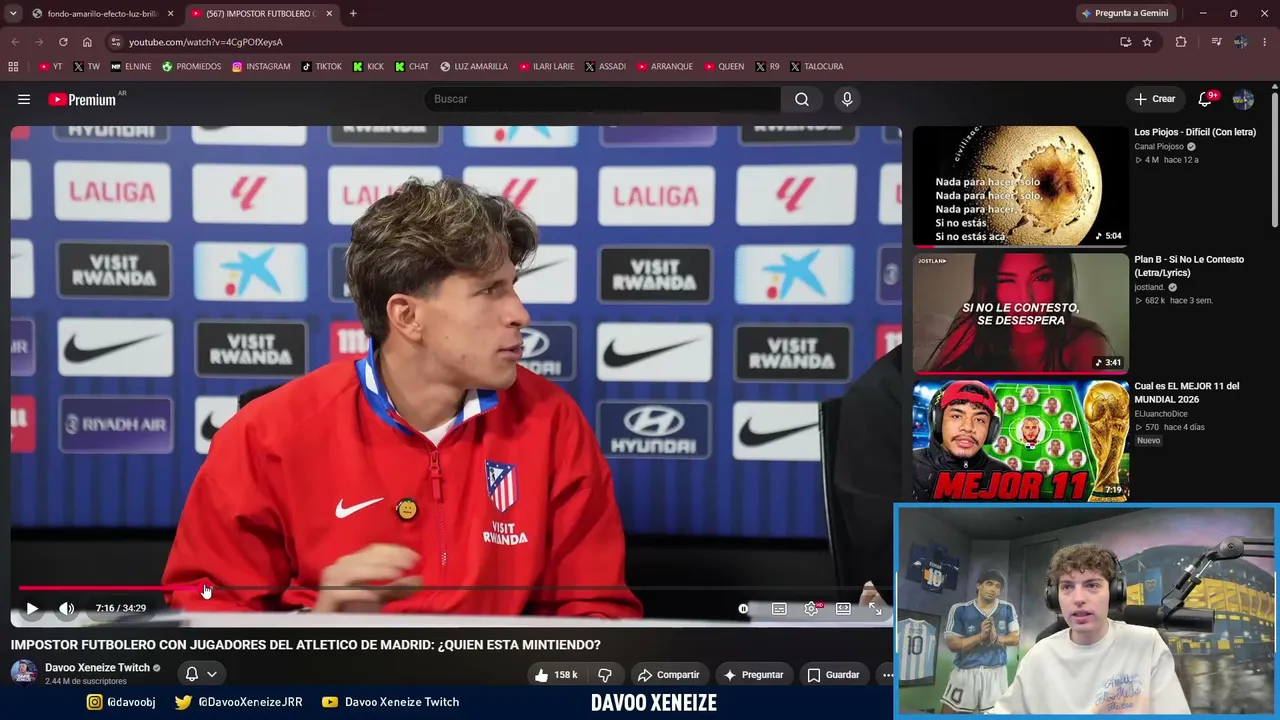Save the video with Guardar
1280x720 pixels.
[833, 675]
